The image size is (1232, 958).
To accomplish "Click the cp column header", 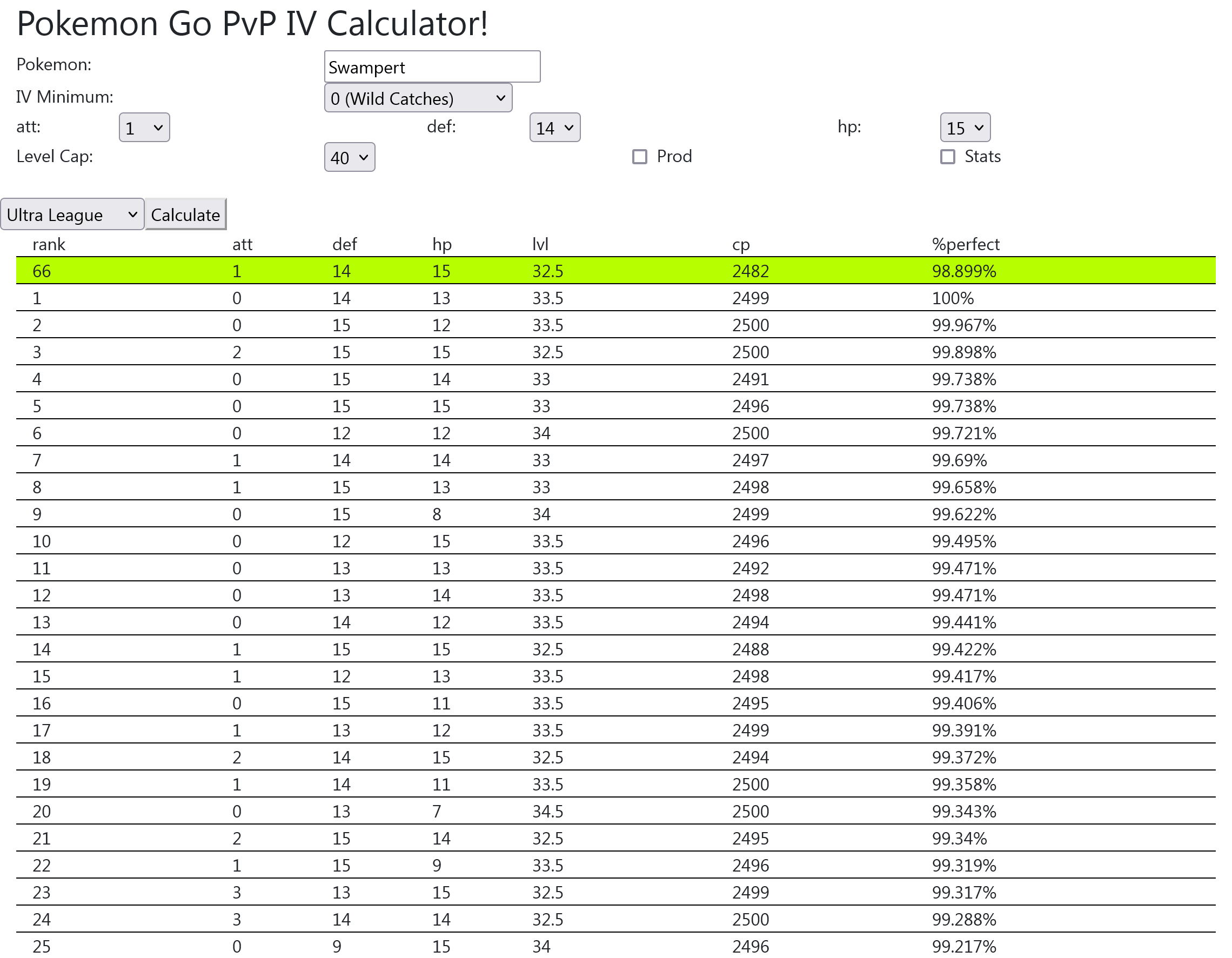I will 741,245.
